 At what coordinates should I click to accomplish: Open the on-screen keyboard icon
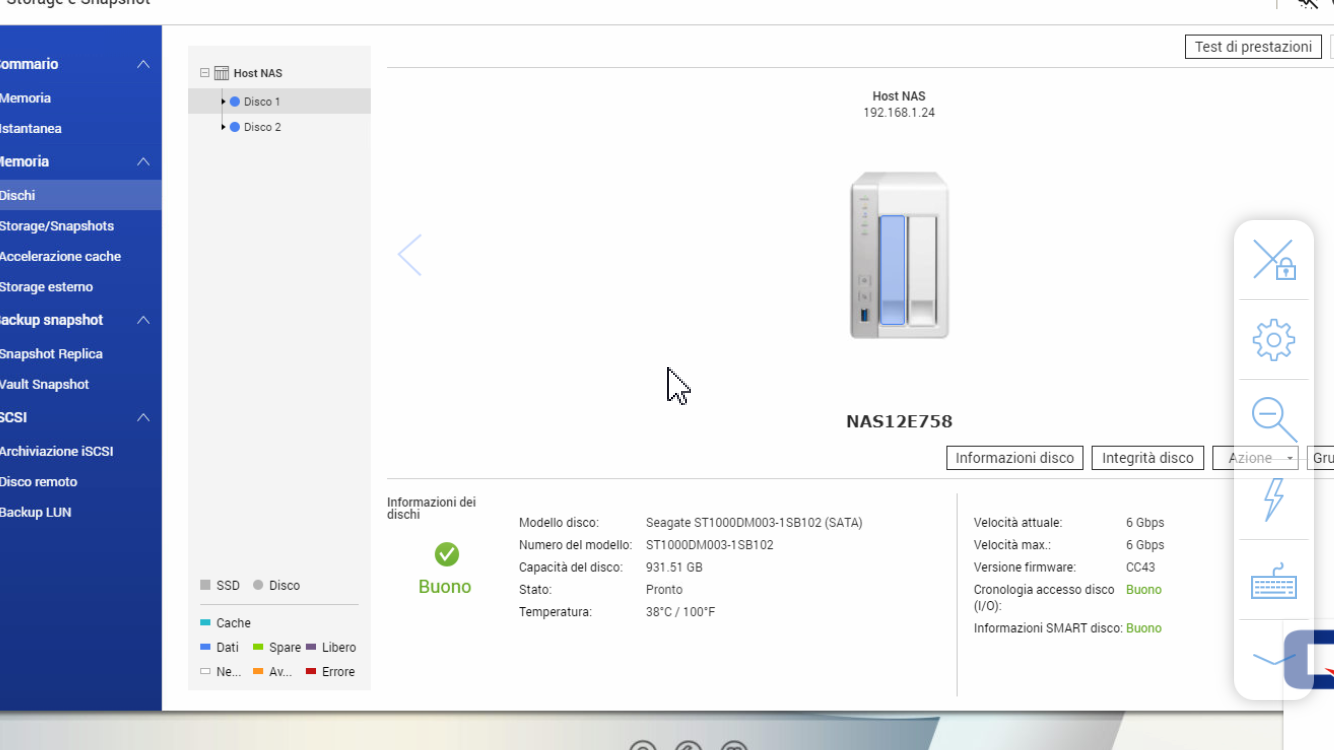[x=1273, y=581]
